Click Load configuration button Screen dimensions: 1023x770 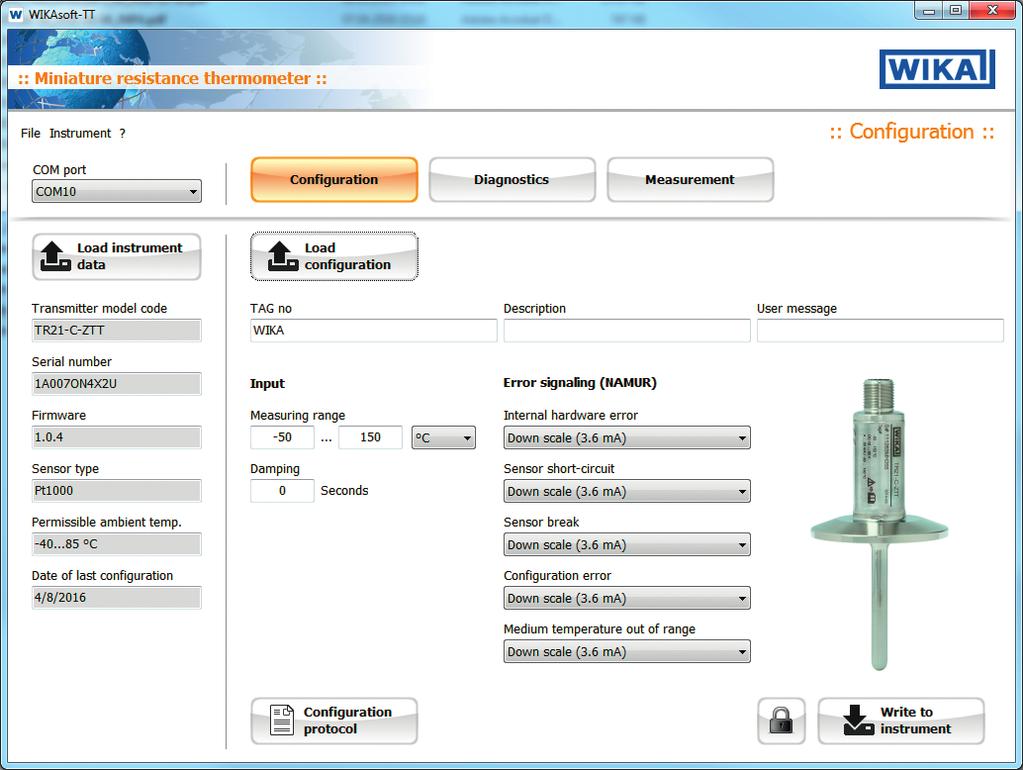point(334,256)
